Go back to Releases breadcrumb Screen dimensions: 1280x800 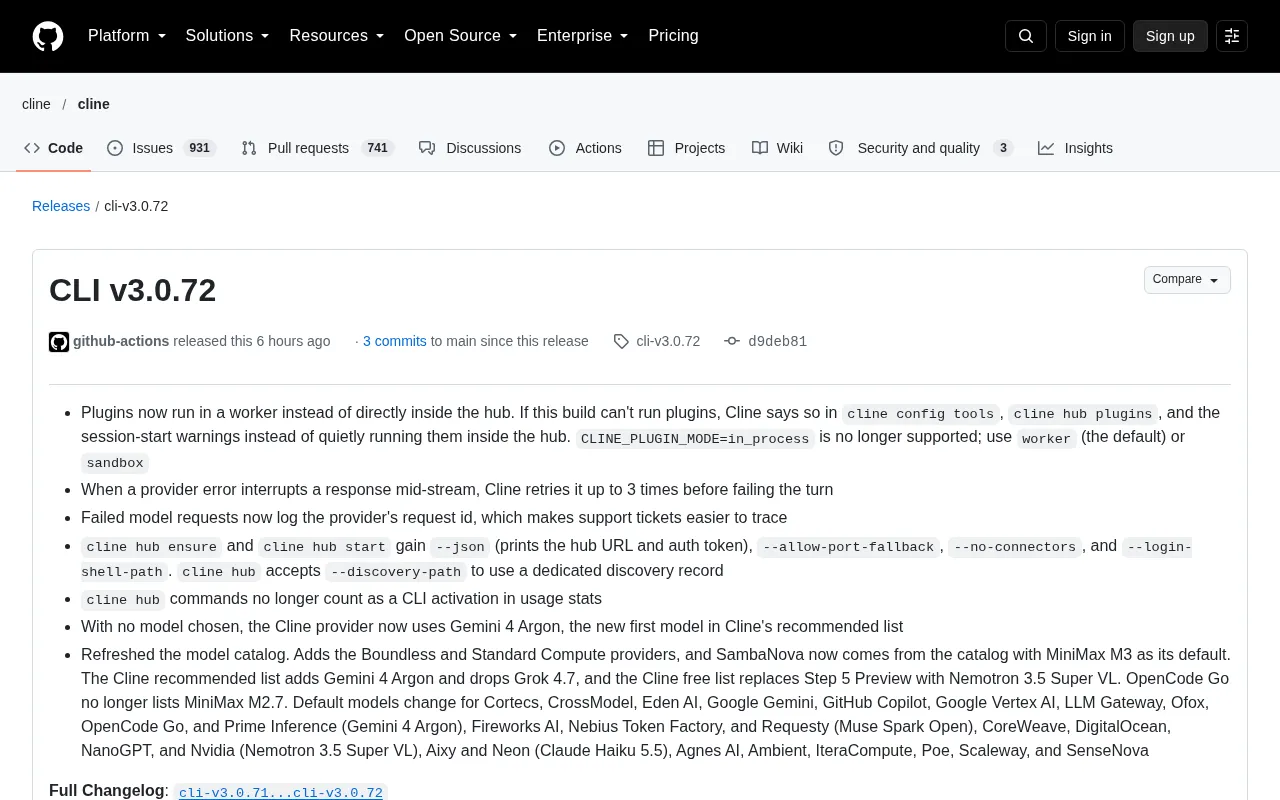(61, 206)
